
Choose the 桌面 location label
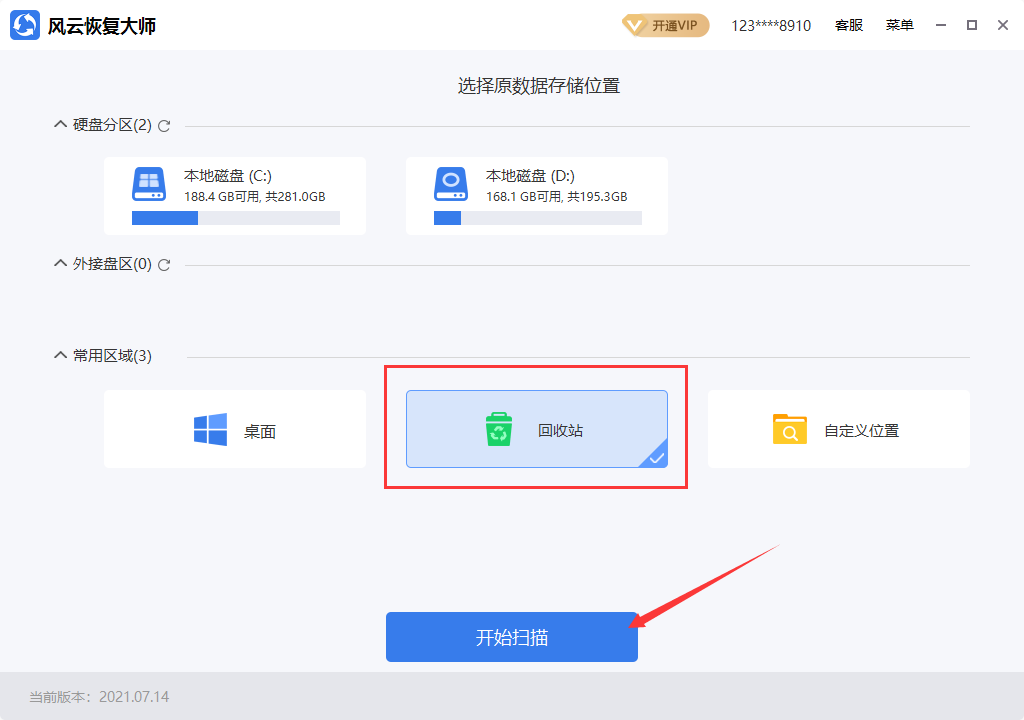(259, 431)
